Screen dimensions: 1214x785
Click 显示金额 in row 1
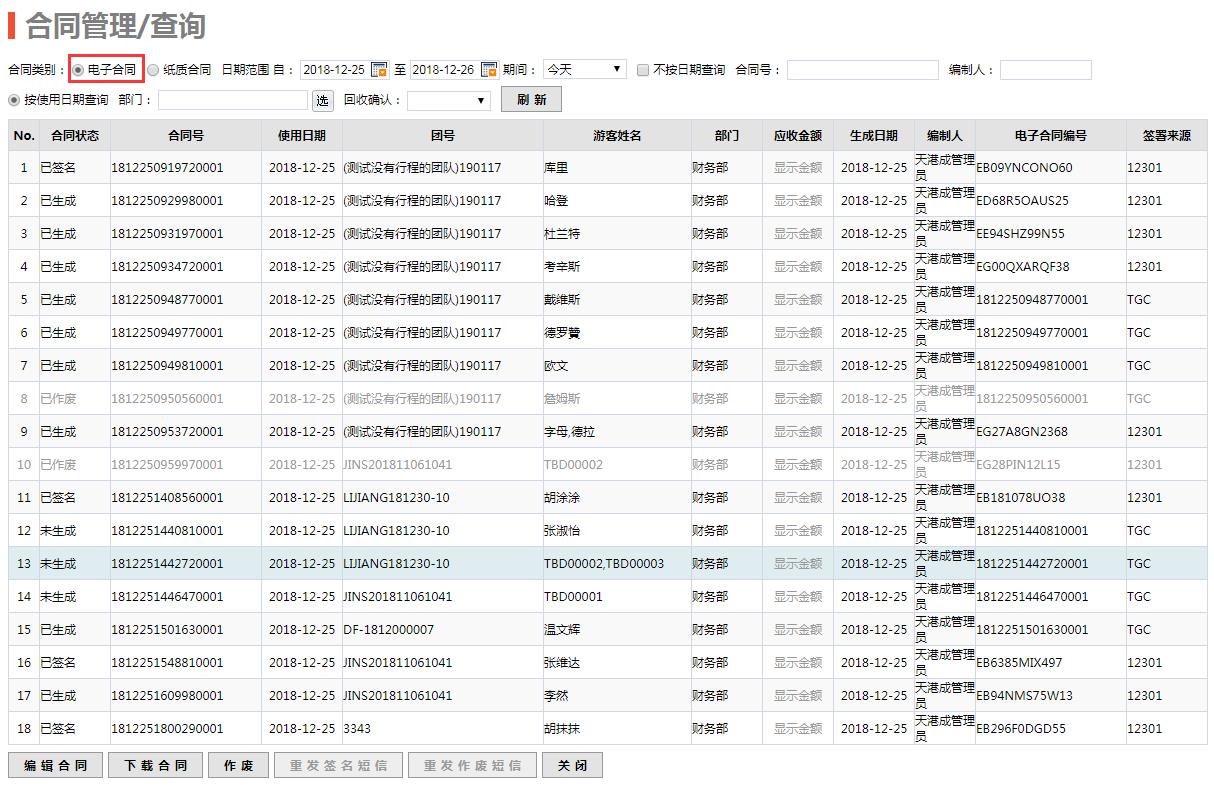coord(797,168)
